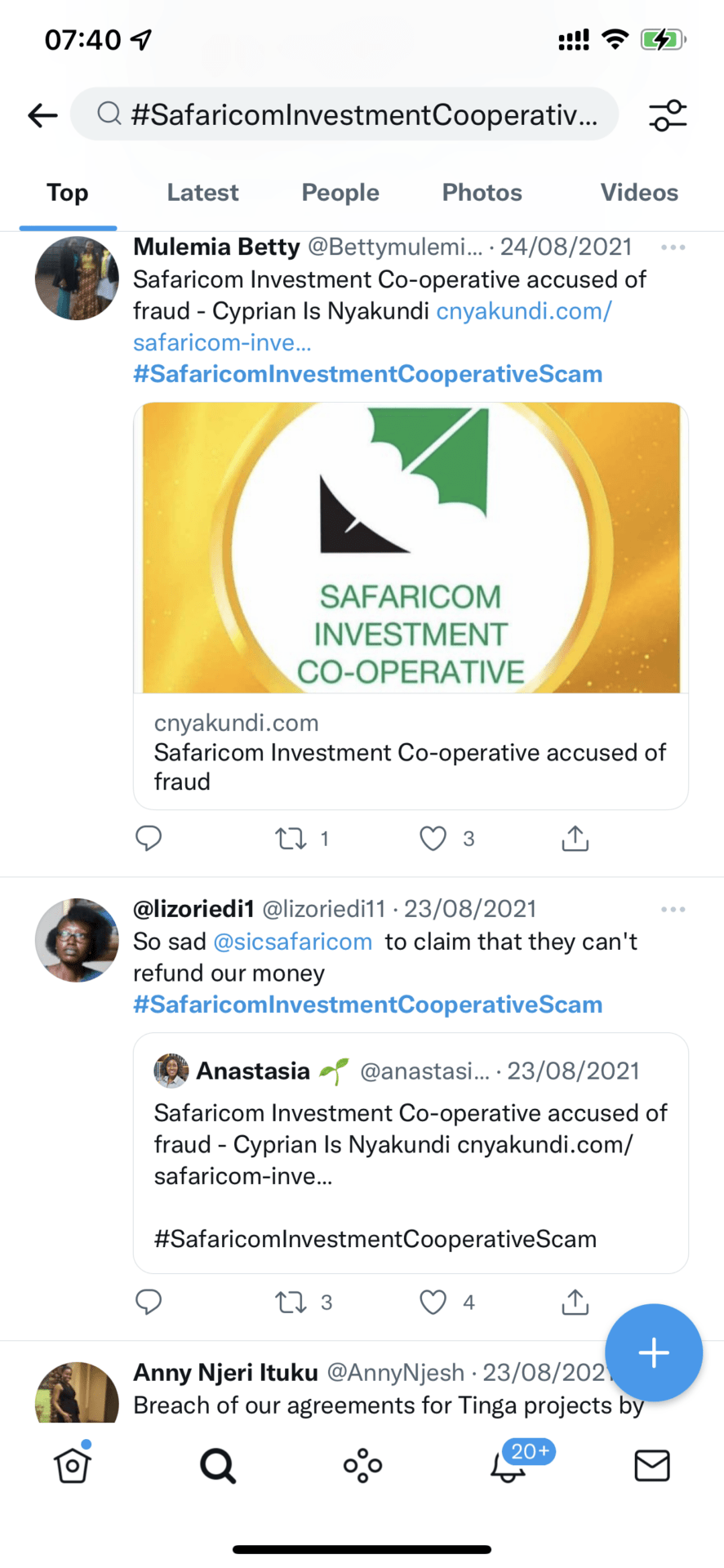
Task: Go to the Home feed
Action: (x=73, y=1466)
